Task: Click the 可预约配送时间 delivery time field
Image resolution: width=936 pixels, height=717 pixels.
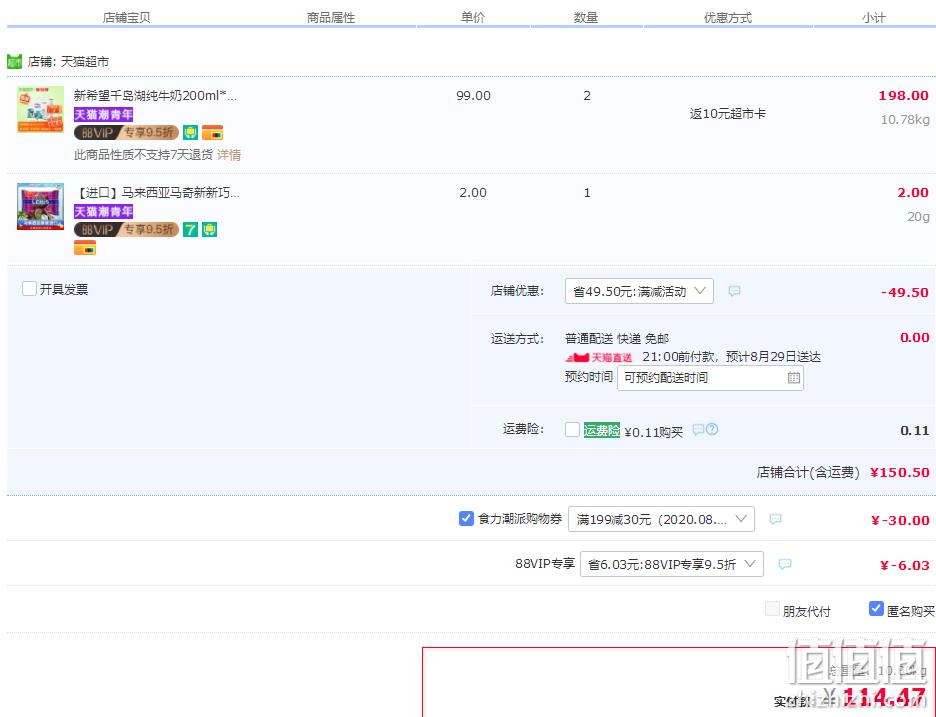Action: pyautogui.click(x=710, y=378)
